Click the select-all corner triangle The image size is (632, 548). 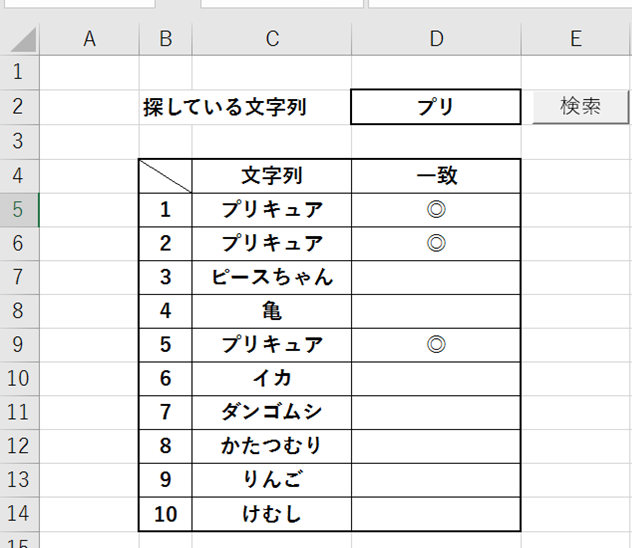[x=22, y=40]
